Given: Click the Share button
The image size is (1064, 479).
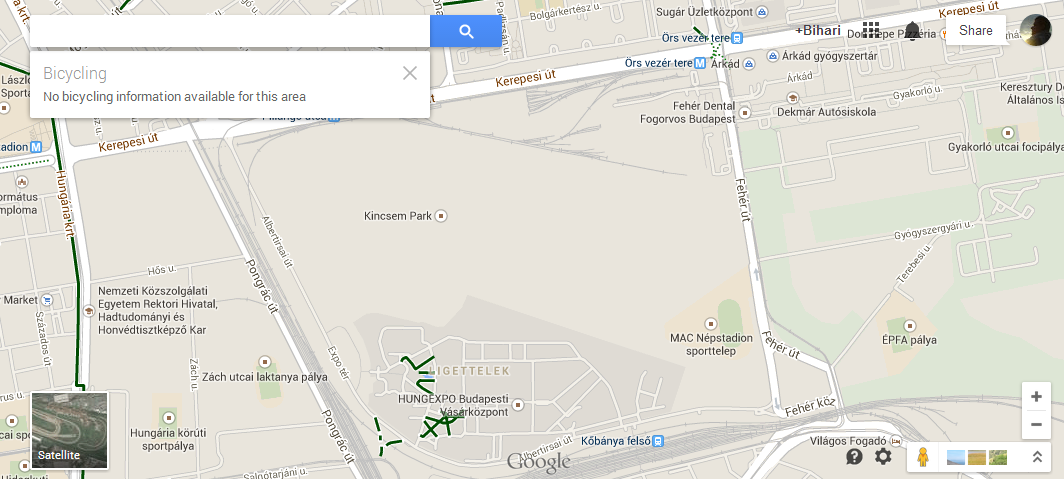Looking at the screenshot, I should [x=976, y=31].
